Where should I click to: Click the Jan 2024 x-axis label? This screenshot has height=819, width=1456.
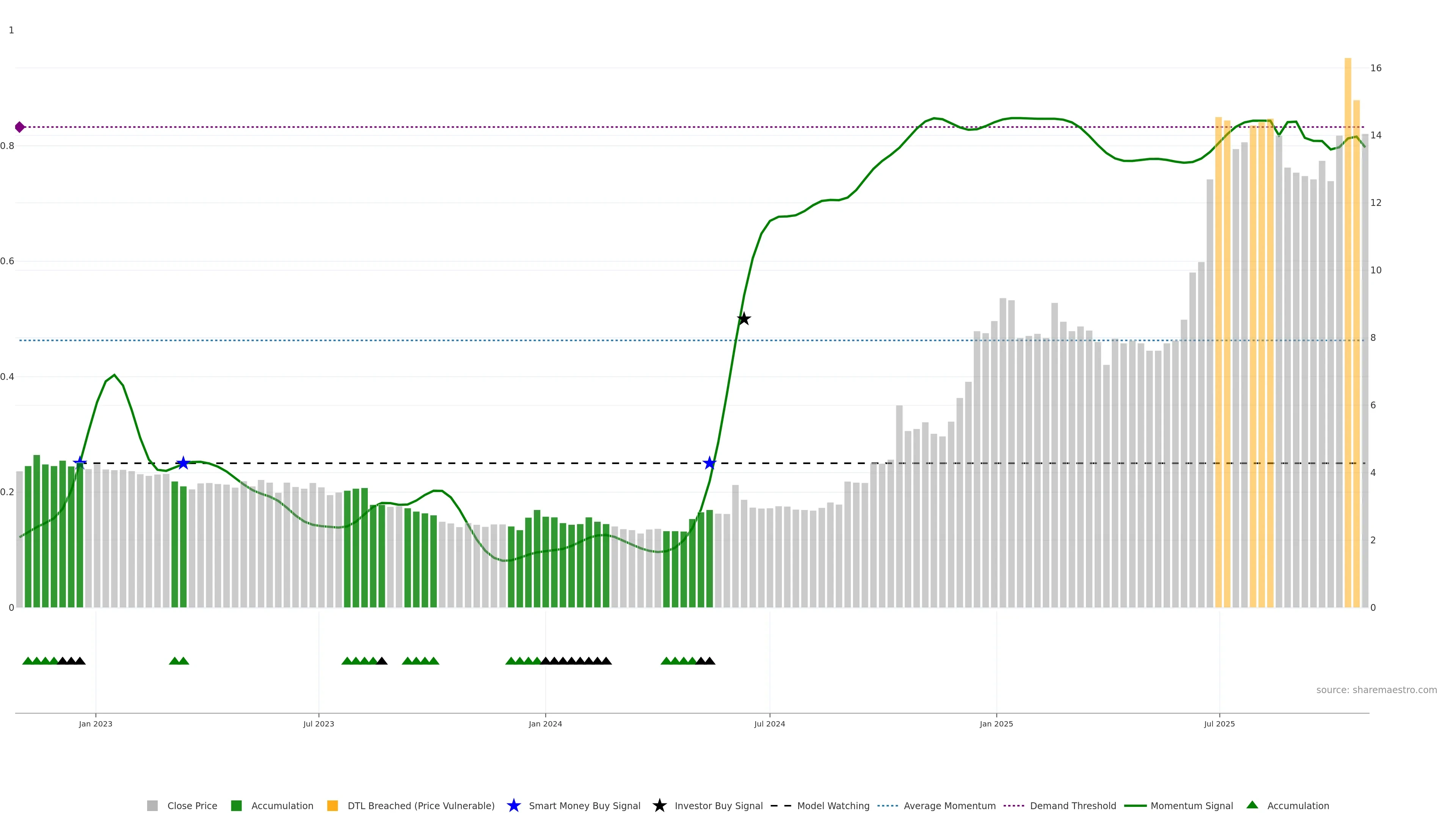pyautogui.click(x=545, y=724)
